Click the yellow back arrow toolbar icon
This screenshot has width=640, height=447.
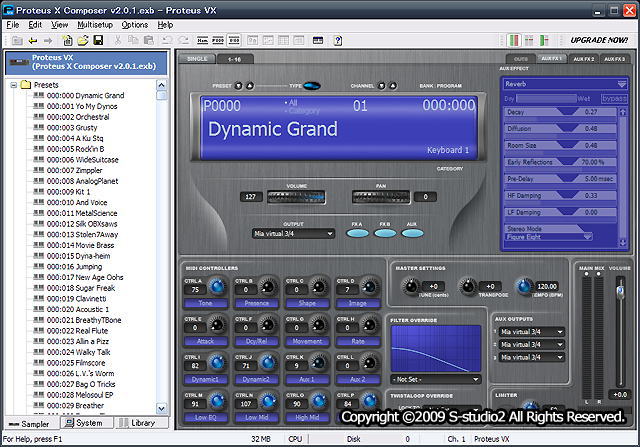tap(33, 40)
